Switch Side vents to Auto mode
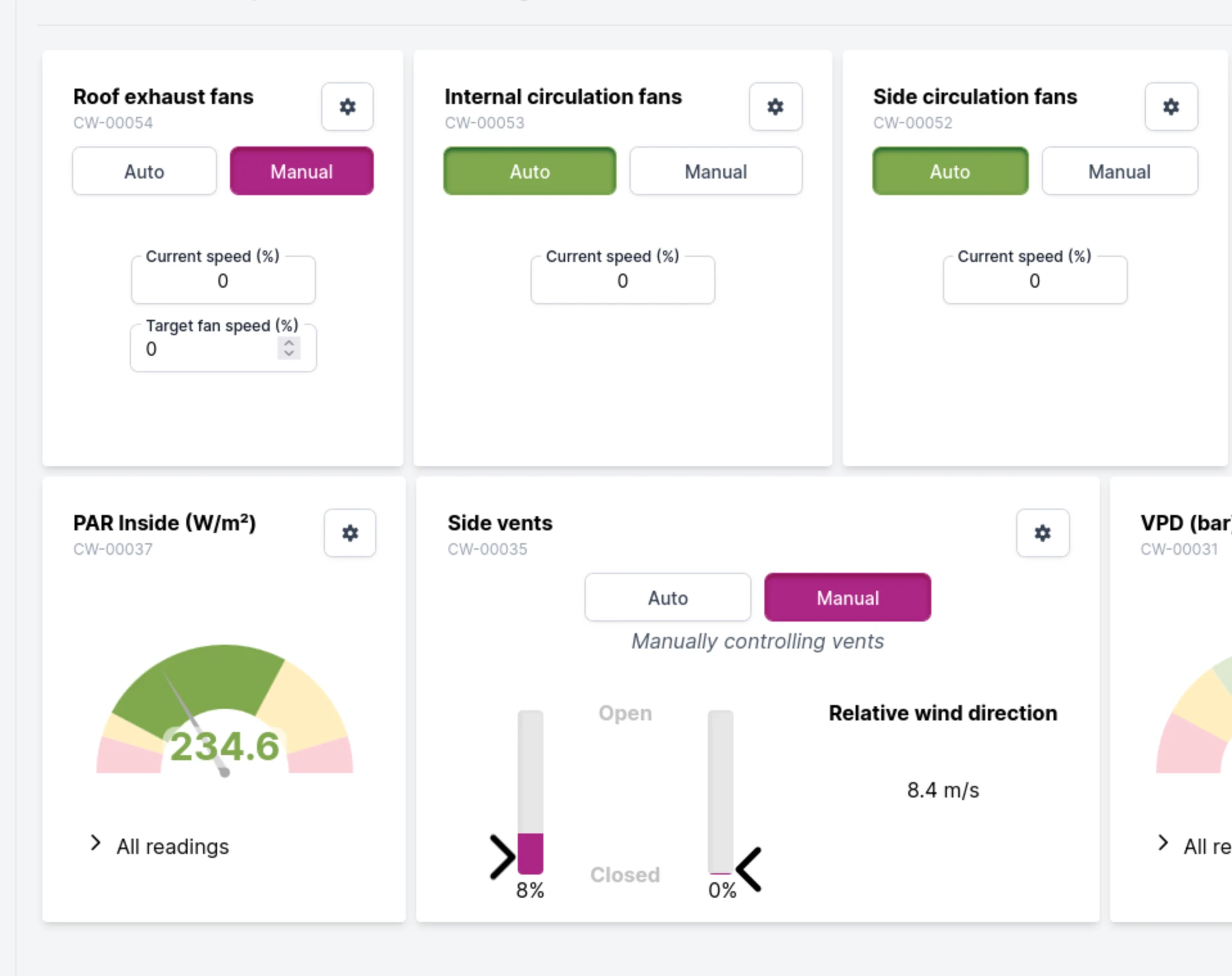The image size is (1232, 976). (667, 598)
